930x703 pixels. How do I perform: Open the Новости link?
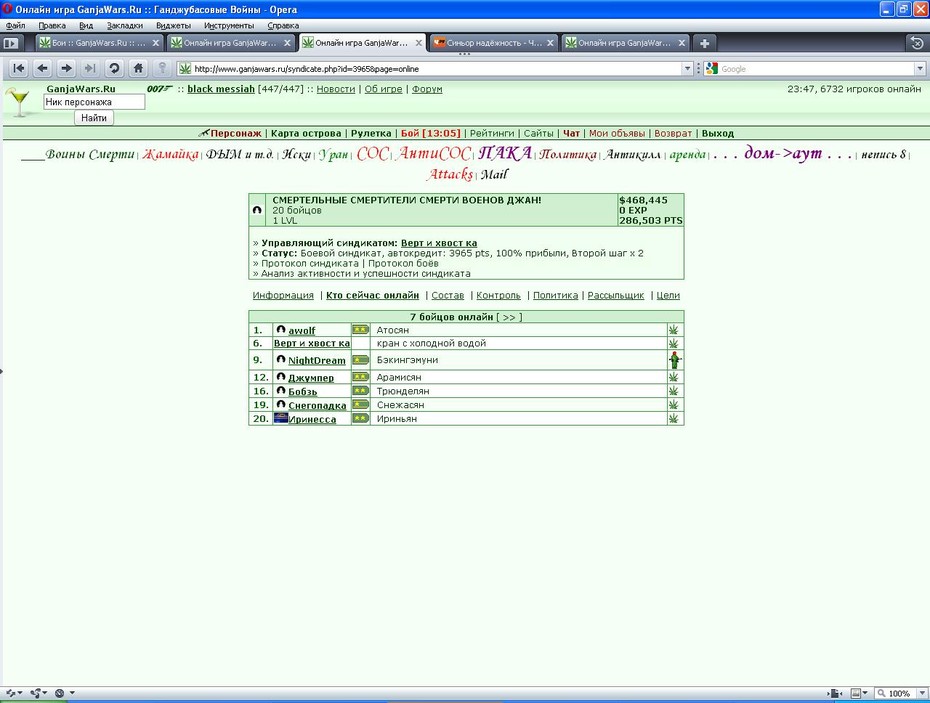[336, 89]
